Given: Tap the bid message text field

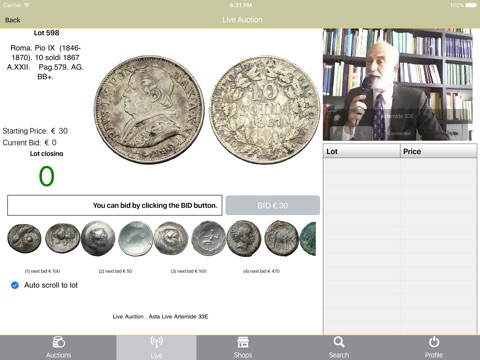Looking at the screenshot, I should (x=115, y=205).
